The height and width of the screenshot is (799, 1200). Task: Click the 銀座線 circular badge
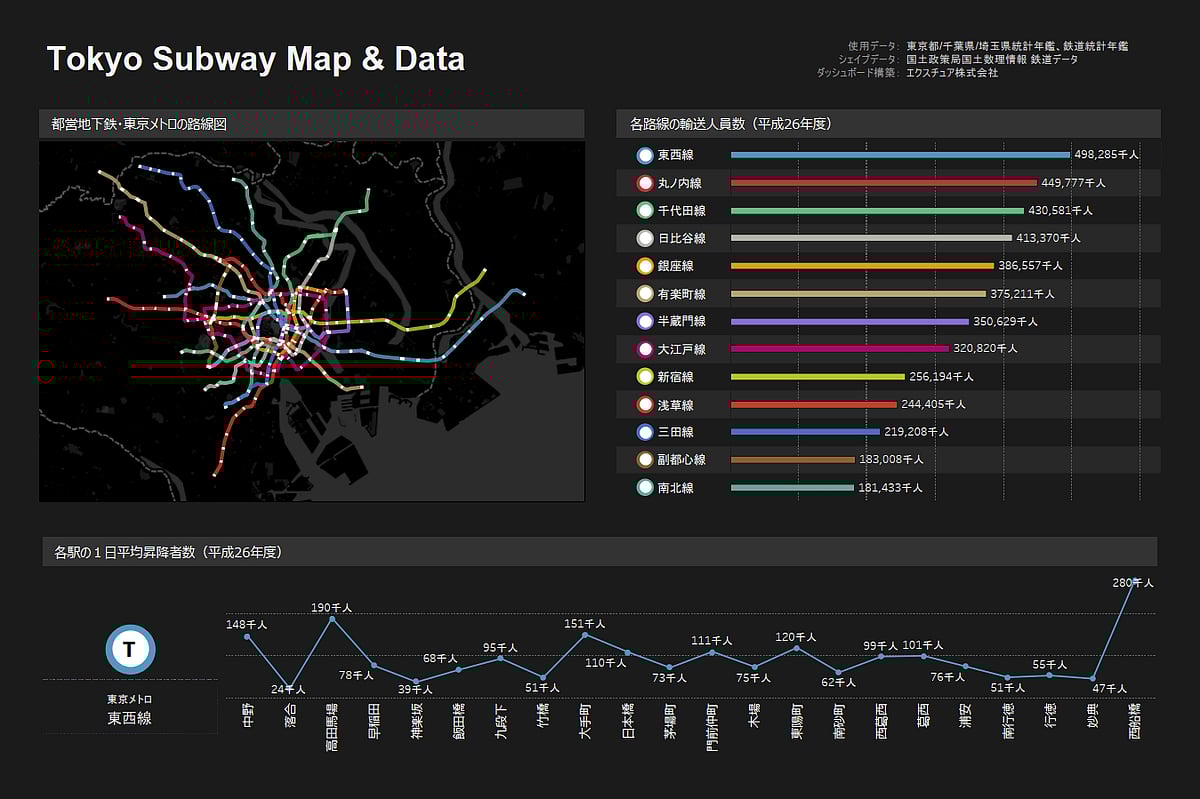[x=645, y=266]
